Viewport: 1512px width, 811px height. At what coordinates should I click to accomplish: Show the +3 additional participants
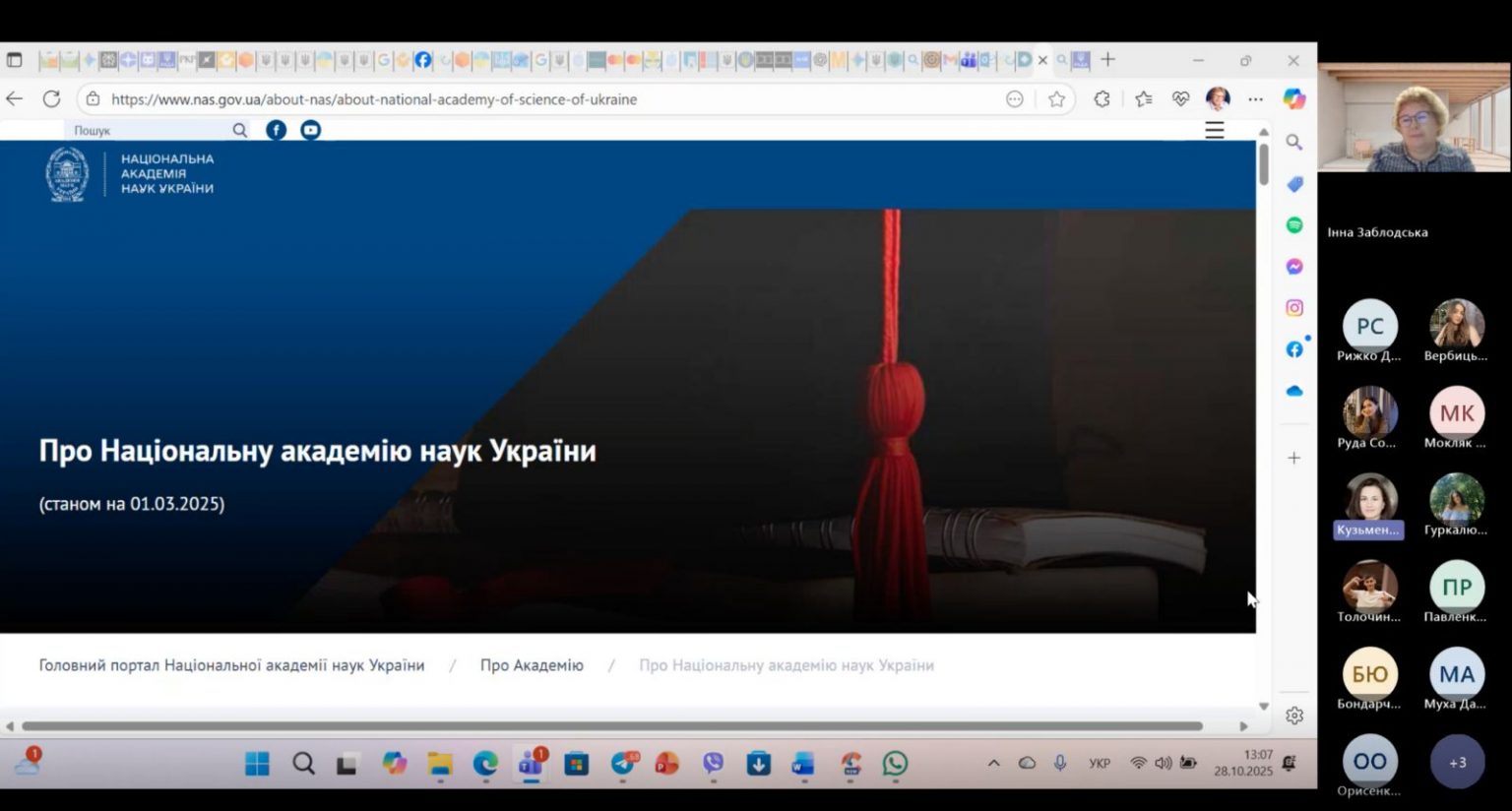[1457, 762]
